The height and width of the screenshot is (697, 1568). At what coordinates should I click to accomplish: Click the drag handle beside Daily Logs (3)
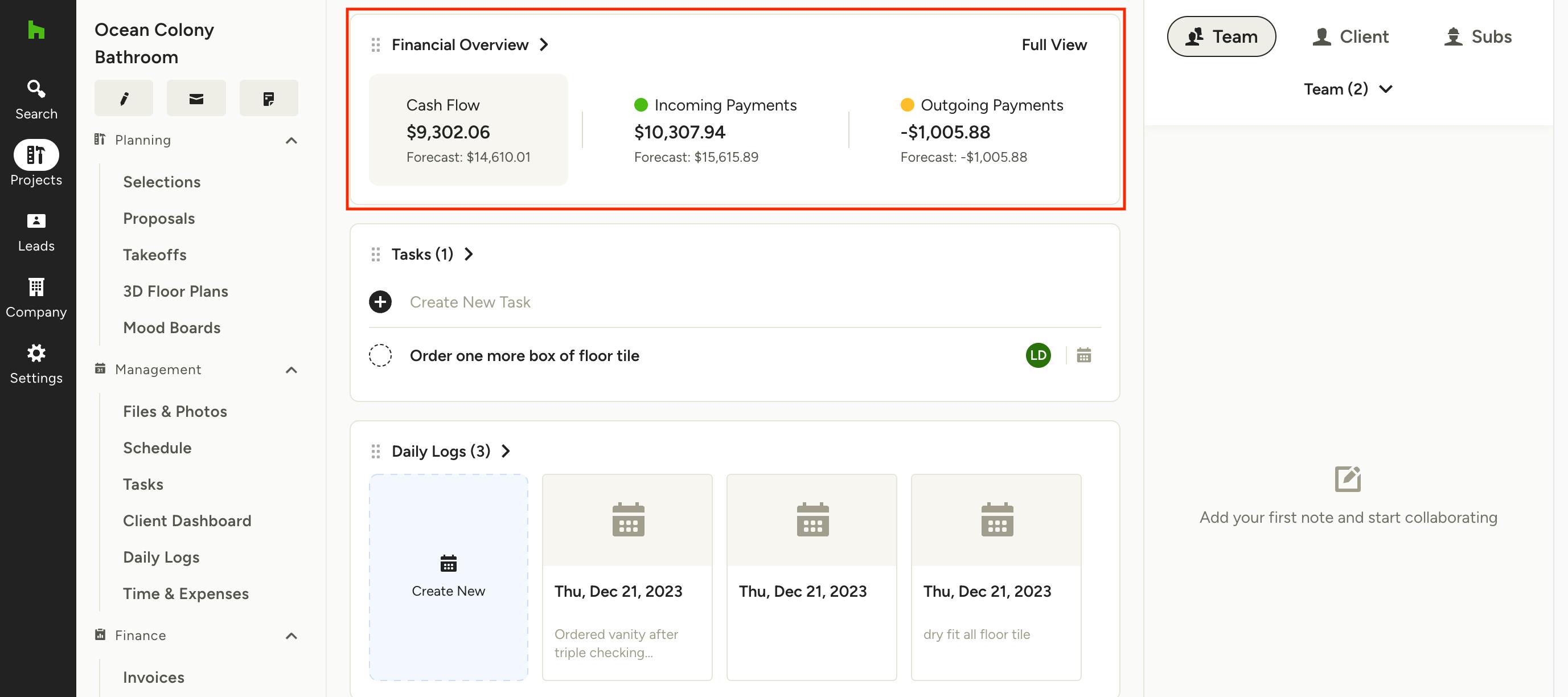tap(376, 452)
